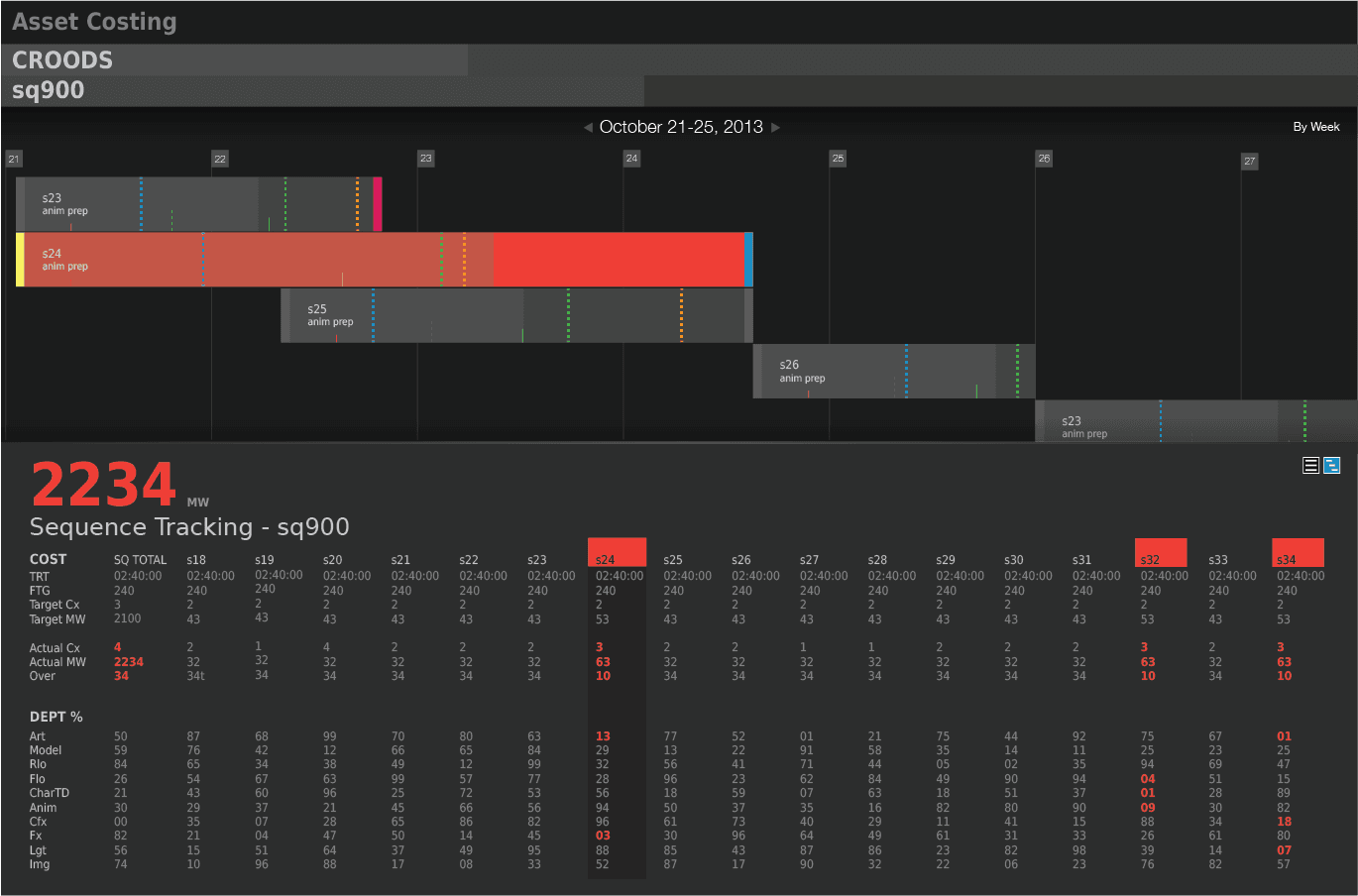Image resolution: width=1358 pixels, height=896 pixels.
Task: Click the TRT row label
Action: click(40, 577)
